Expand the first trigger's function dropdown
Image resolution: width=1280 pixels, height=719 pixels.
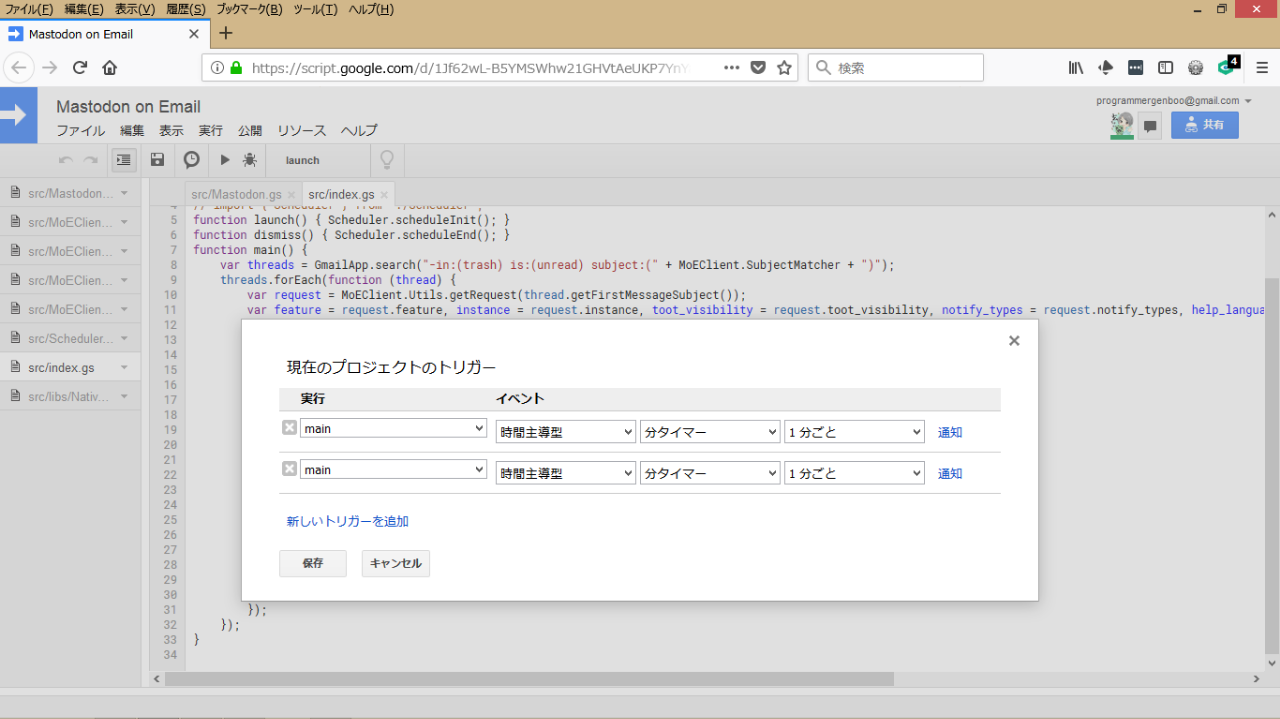click(x=393, y=429)
